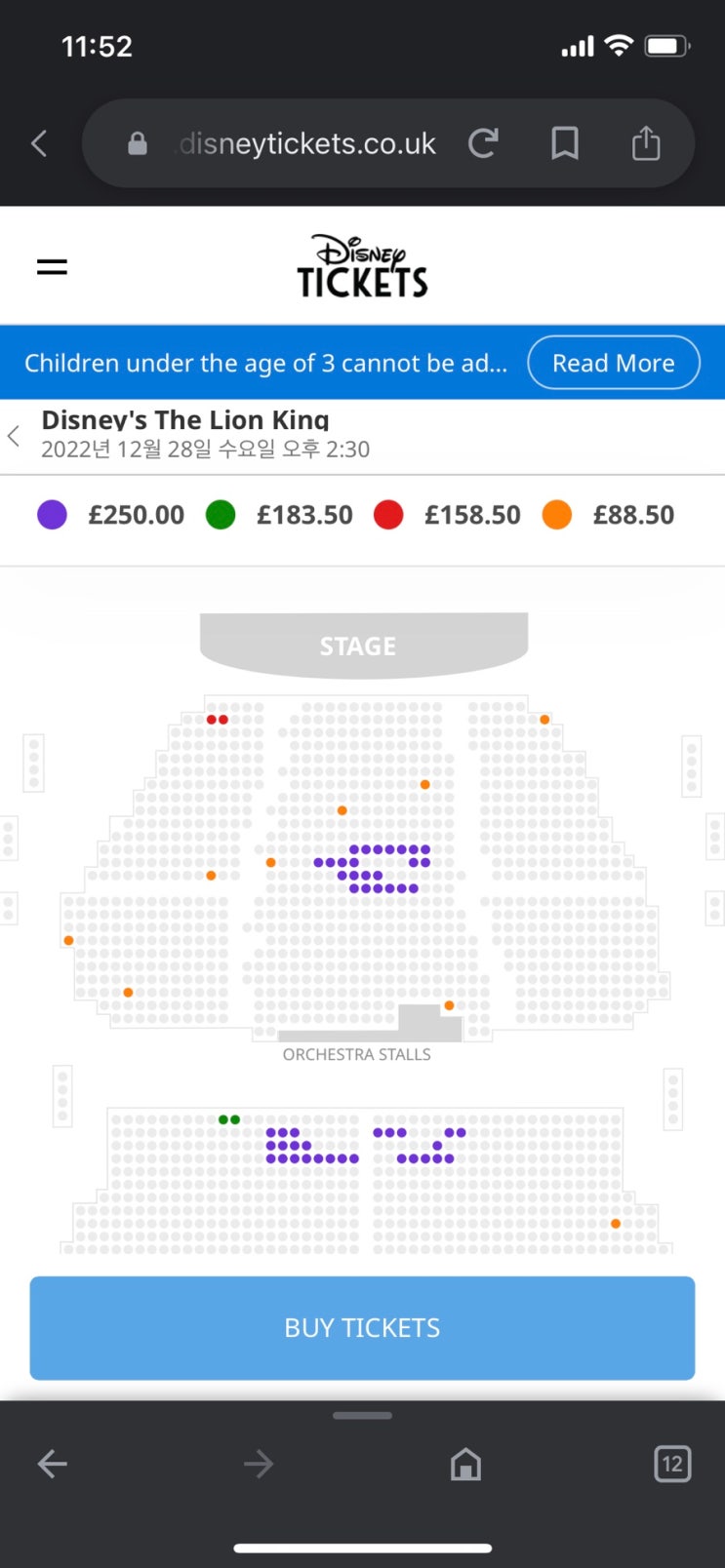Click the disneytickets.co.uk address field

(306, 144)
